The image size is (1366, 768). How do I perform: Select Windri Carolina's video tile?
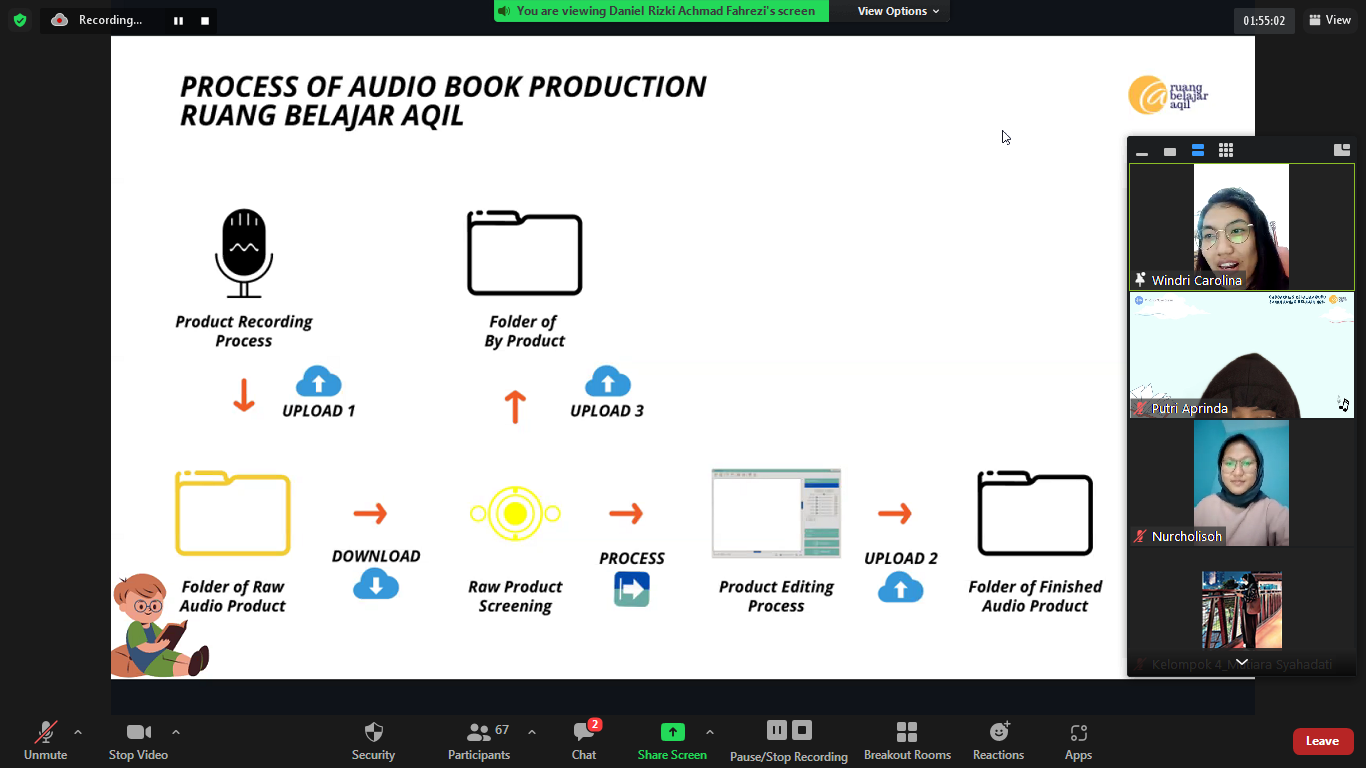[1242, 227]
